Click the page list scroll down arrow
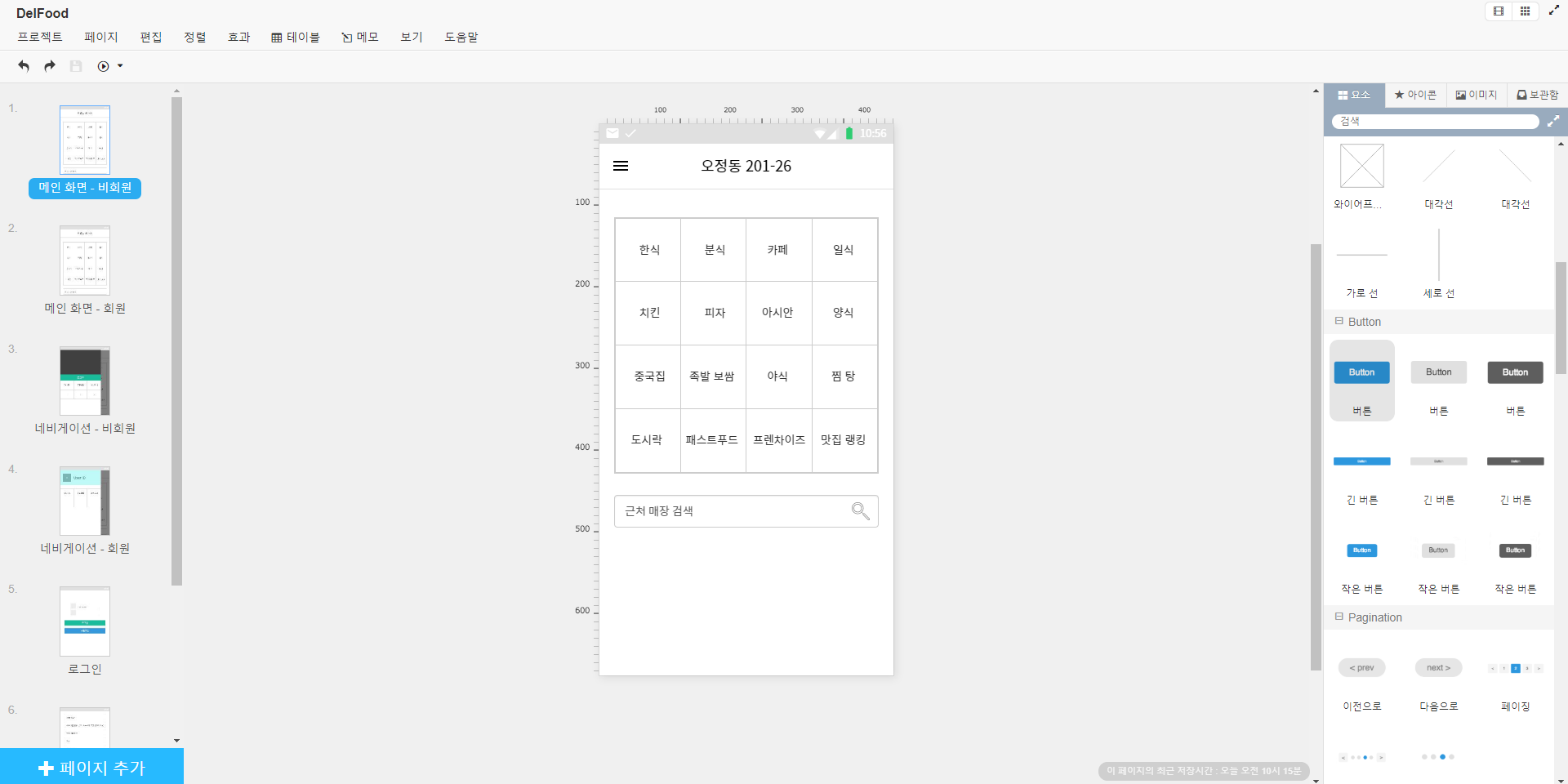1568x784 pixels. click(176, 741)
